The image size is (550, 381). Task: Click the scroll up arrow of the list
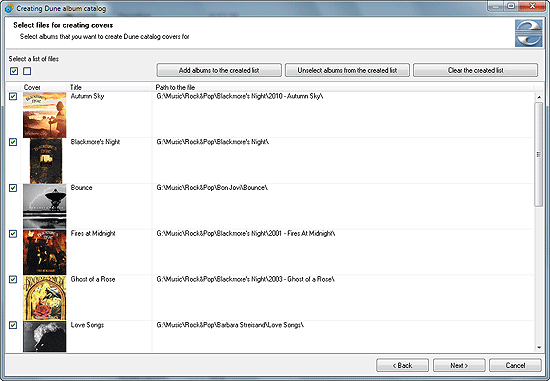(x=539, y=97)
